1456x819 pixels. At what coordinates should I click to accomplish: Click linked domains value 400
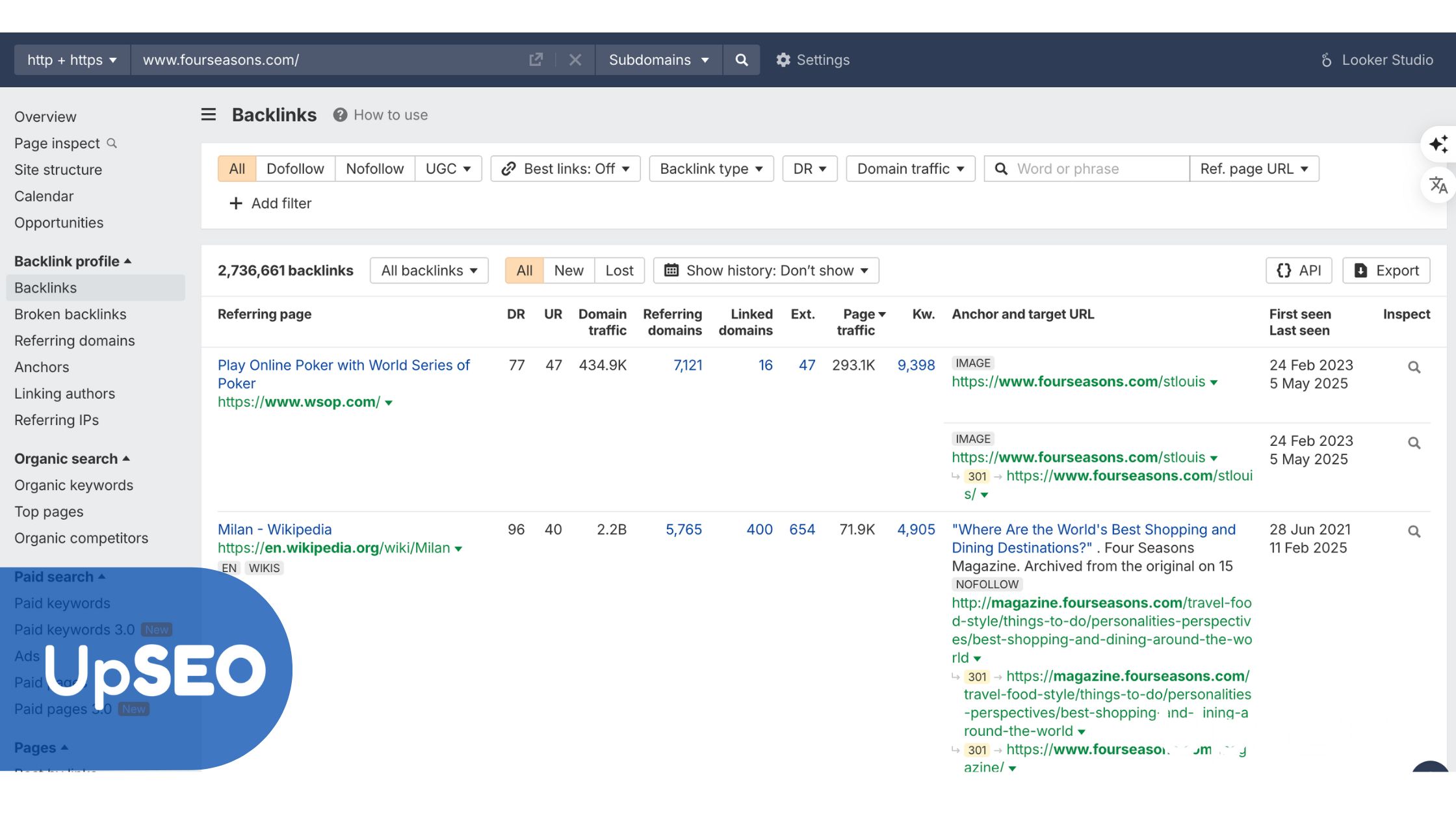click(x=759, y=530)
